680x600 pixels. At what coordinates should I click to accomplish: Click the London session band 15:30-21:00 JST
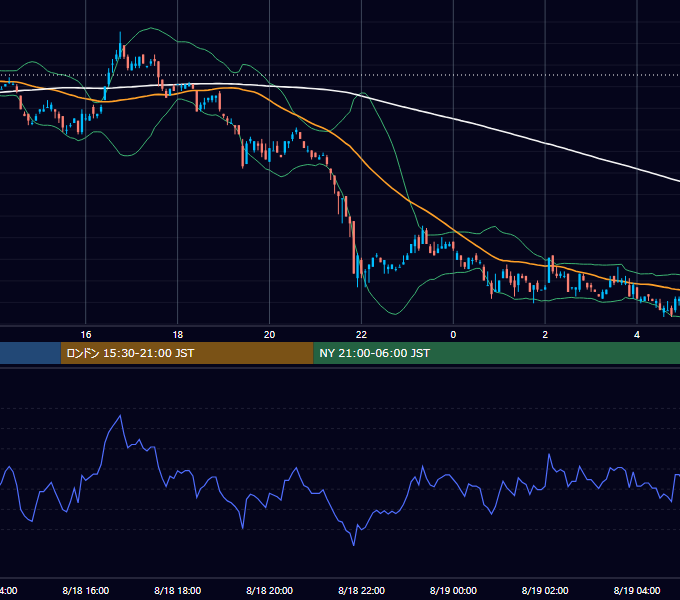click(187, 353)
